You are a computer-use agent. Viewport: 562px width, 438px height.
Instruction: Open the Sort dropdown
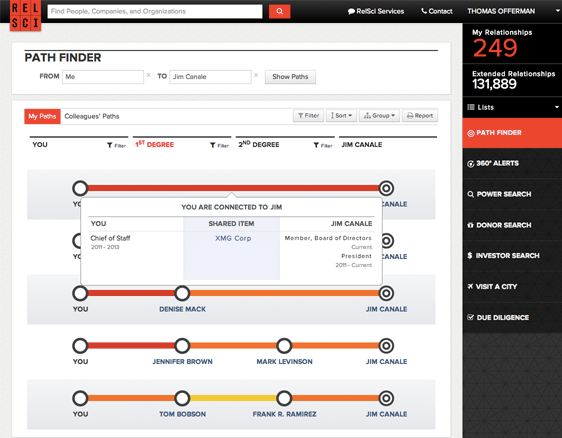(x=341, y=116)
